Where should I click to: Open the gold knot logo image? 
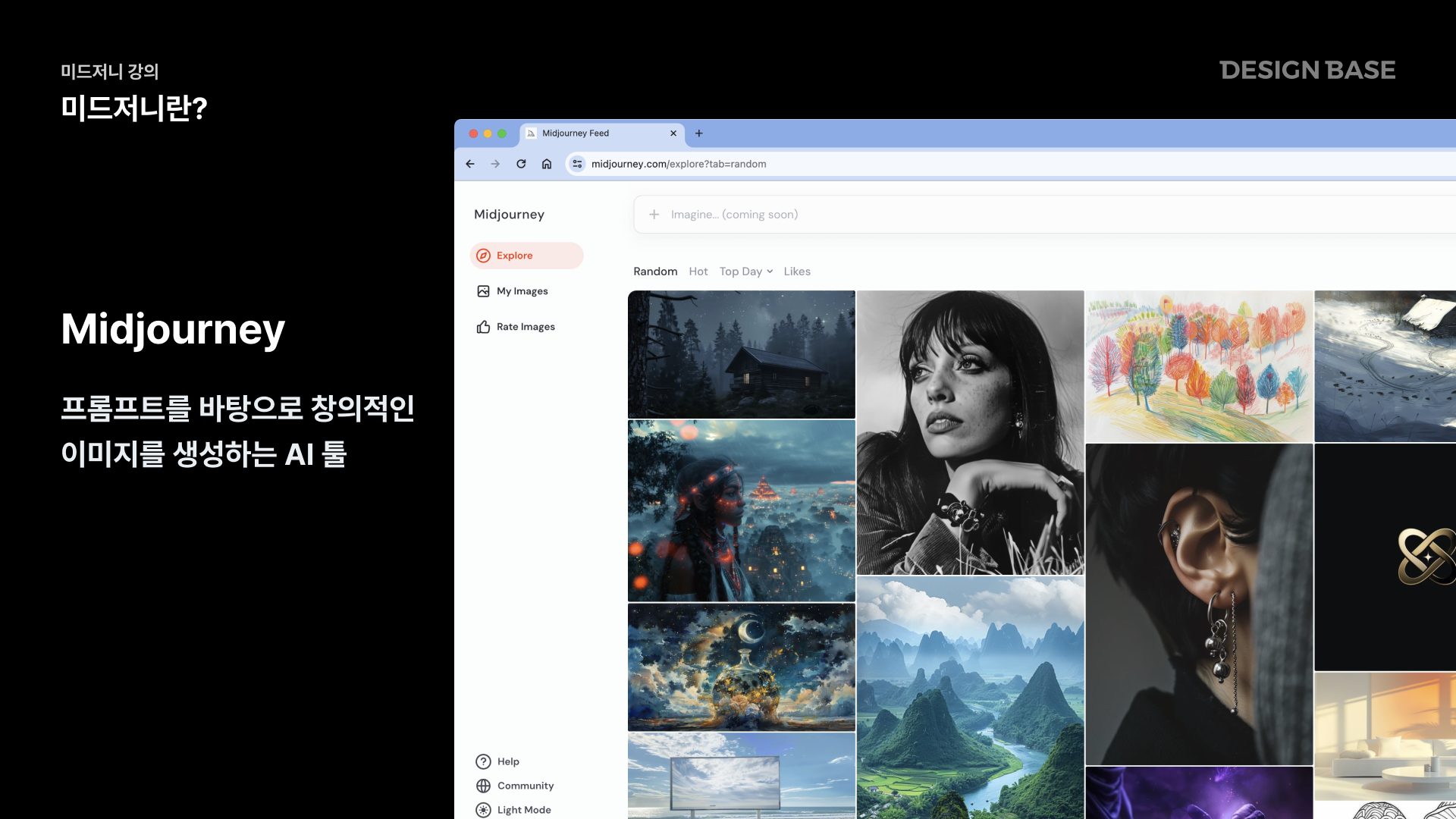1385,557
